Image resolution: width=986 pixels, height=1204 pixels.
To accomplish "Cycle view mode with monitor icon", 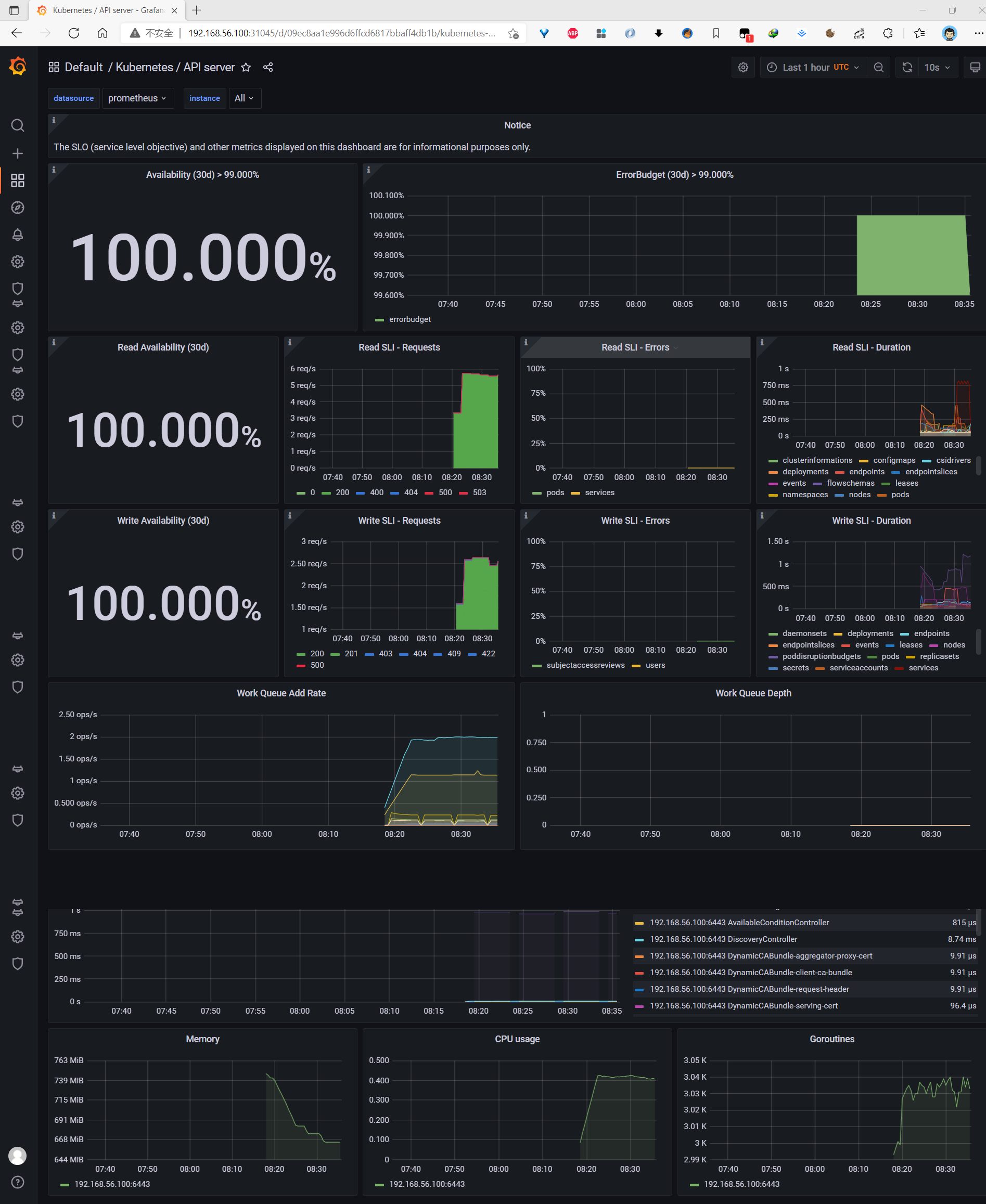I will click(x=975, y=68).
